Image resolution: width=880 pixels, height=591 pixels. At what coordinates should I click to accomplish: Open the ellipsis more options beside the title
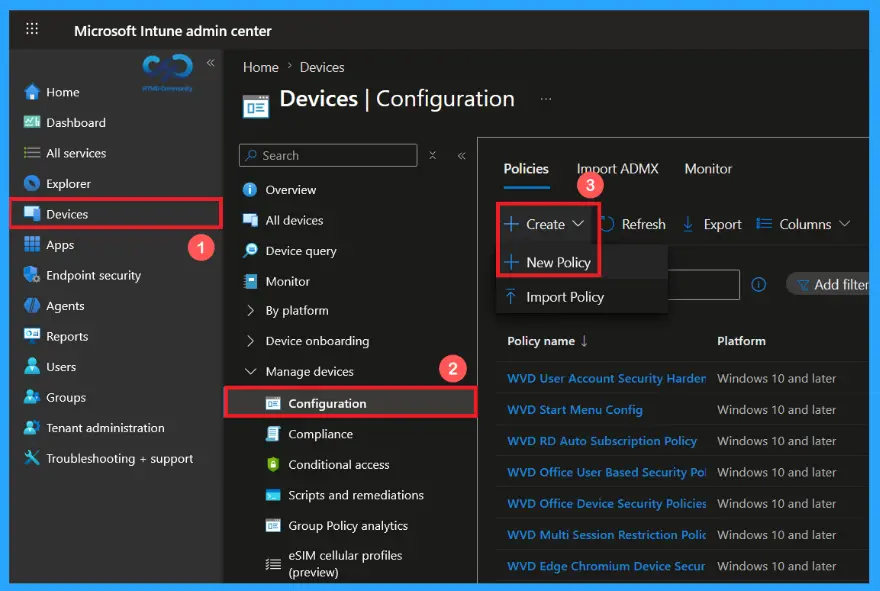click(x=546, y=99)
